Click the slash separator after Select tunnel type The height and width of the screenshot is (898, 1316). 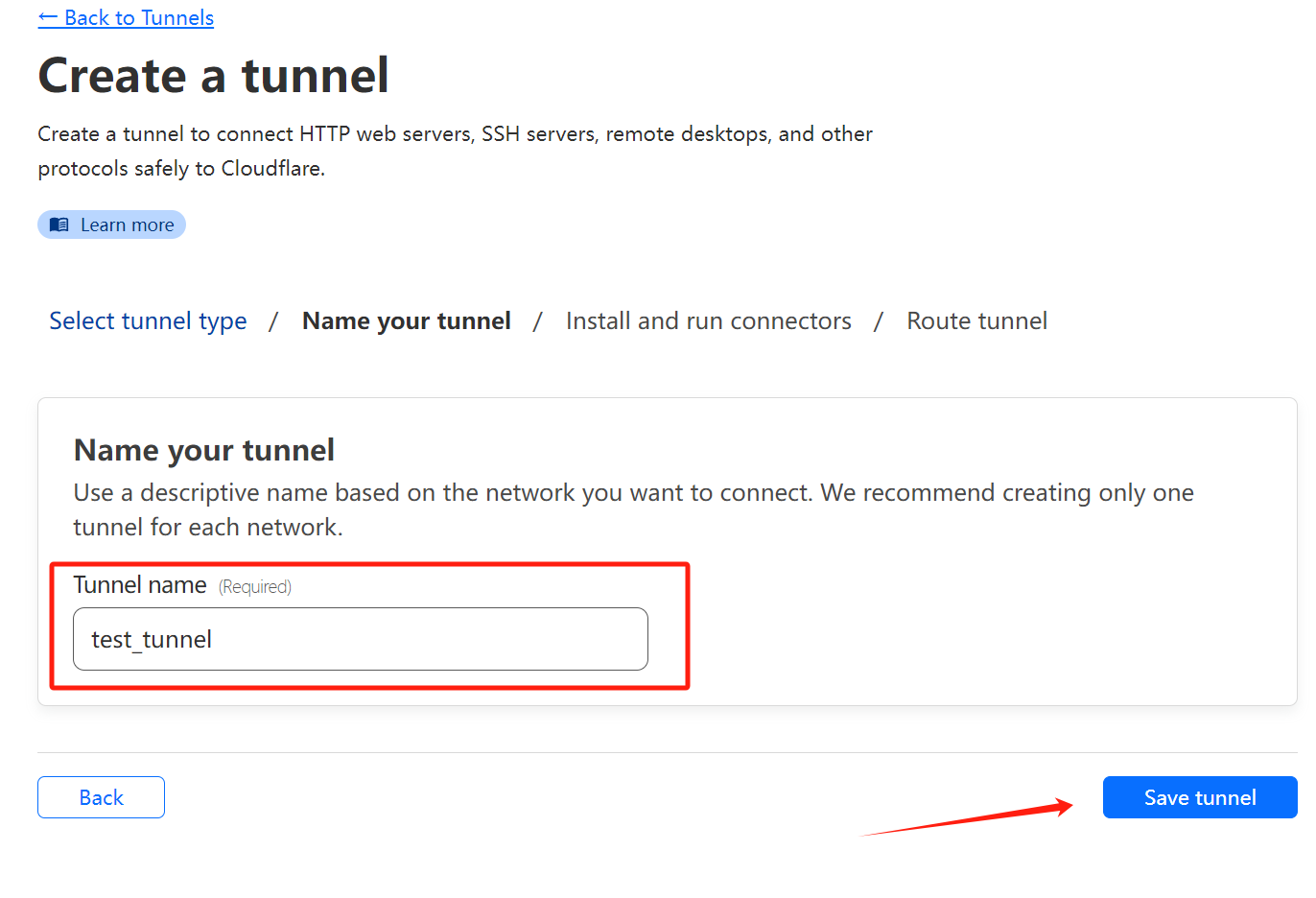tap(273, 321)
